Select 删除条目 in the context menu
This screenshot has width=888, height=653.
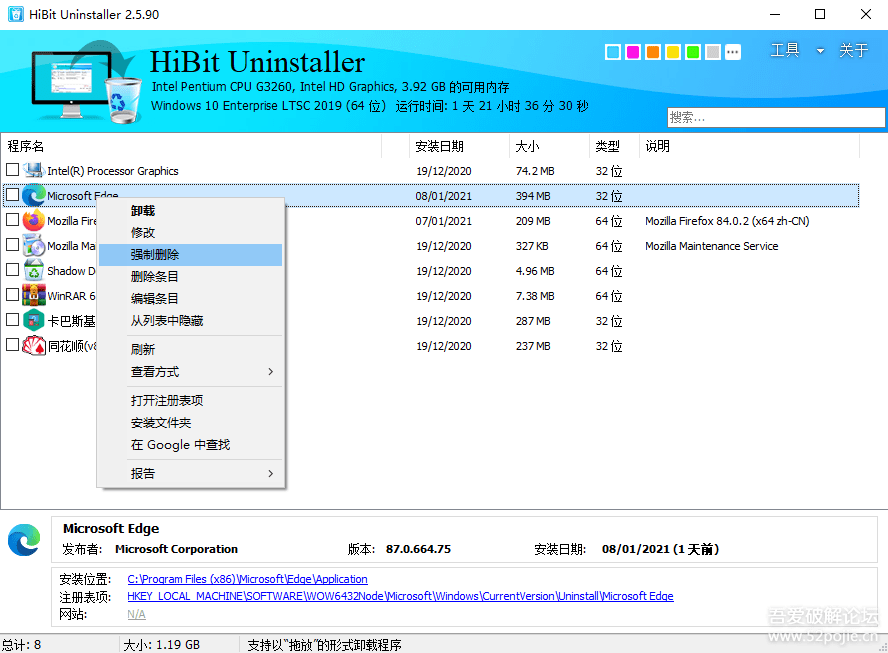click(190, 277)
